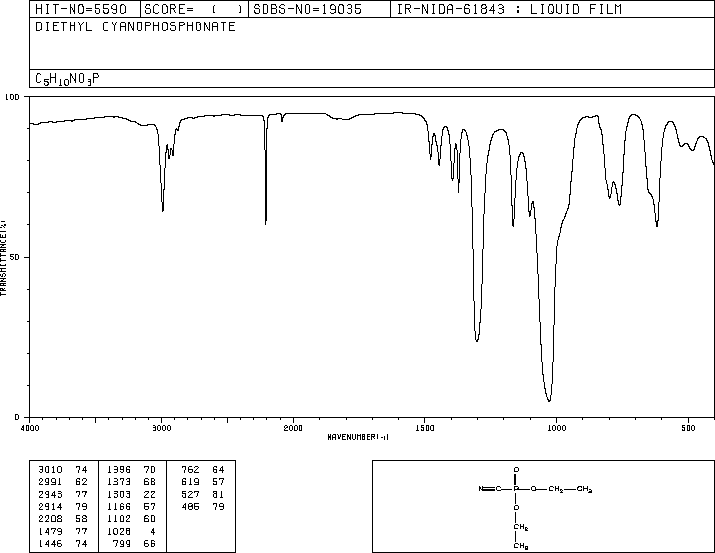Click the 50 transmittance axis label
The height and width of the screenshot is (553, 715).
point(15,257)
